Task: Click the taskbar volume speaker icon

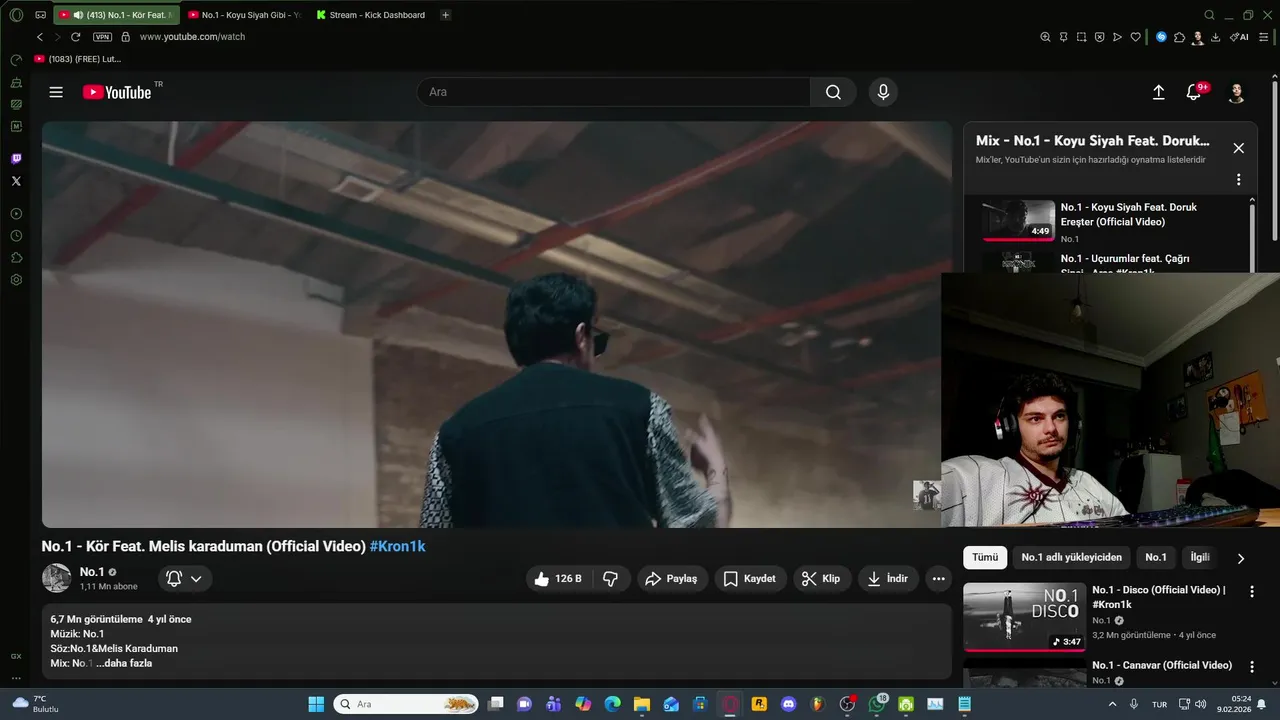Action: (x=1200, y=704)
